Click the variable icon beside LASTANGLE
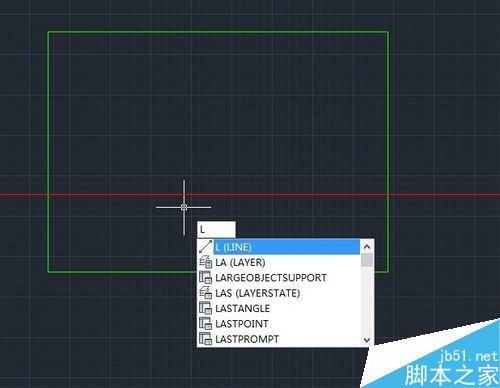 [x=205, y=308]
